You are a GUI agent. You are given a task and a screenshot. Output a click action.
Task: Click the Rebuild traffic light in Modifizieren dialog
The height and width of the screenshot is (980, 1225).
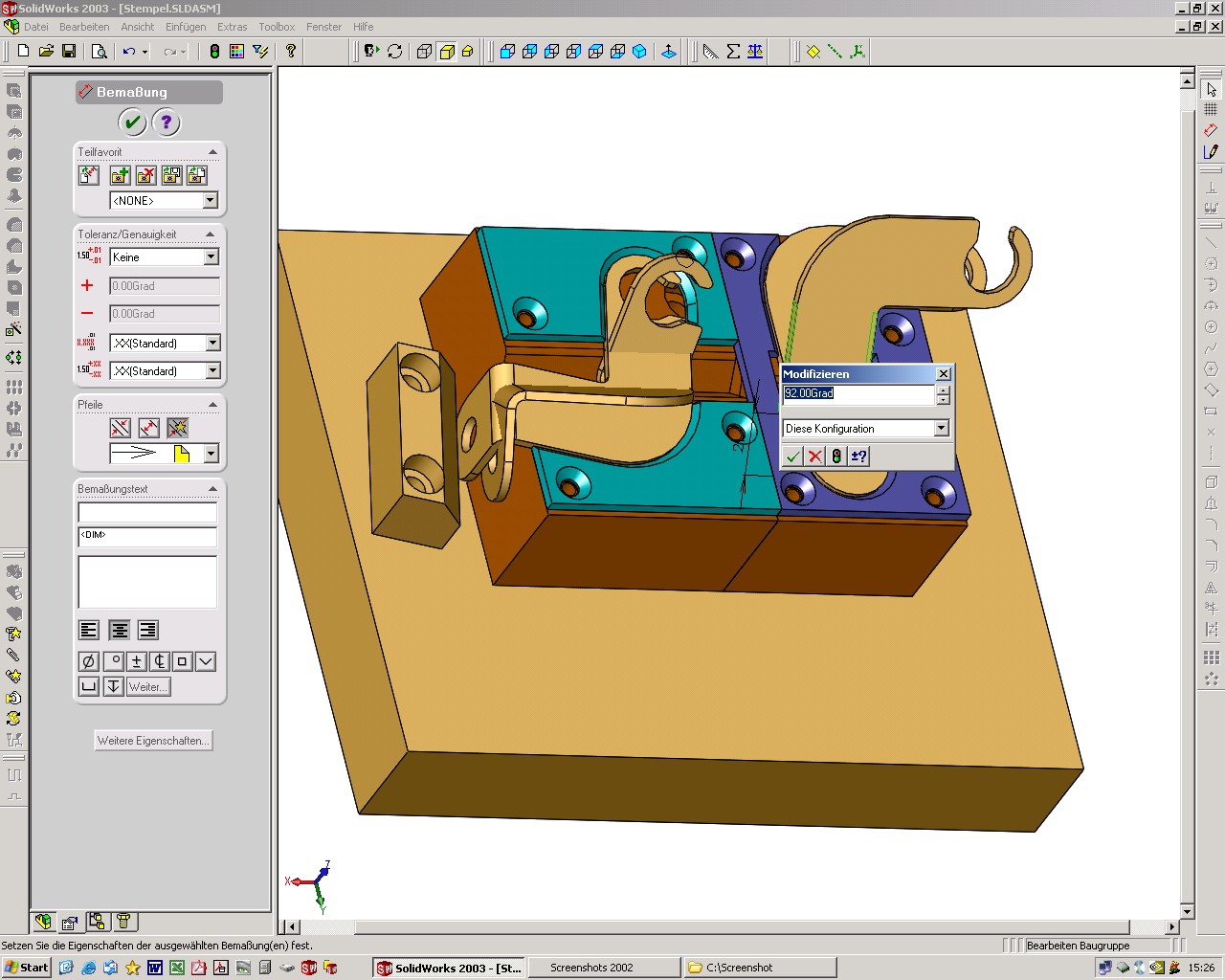836,457
